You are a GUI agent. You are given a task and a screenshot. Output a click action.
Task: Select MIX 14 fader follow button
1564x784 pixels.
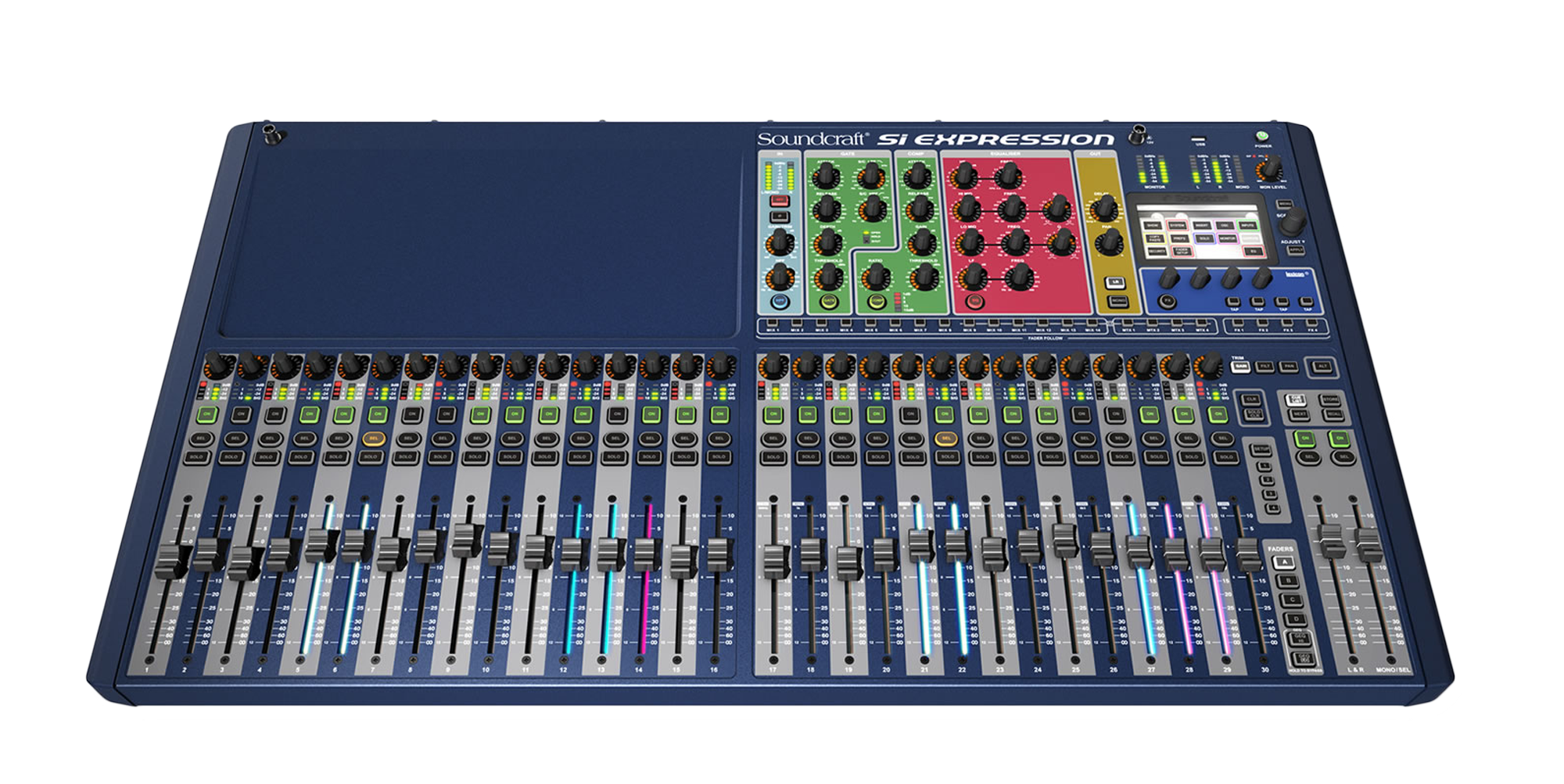coord(1092,322)
